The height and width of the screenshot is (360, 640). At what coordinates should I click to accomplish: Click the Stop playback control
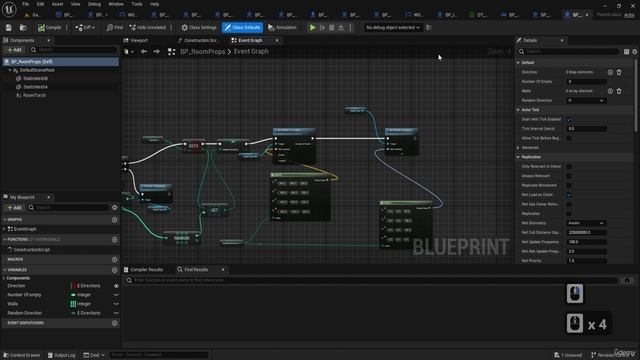point(331,27)
